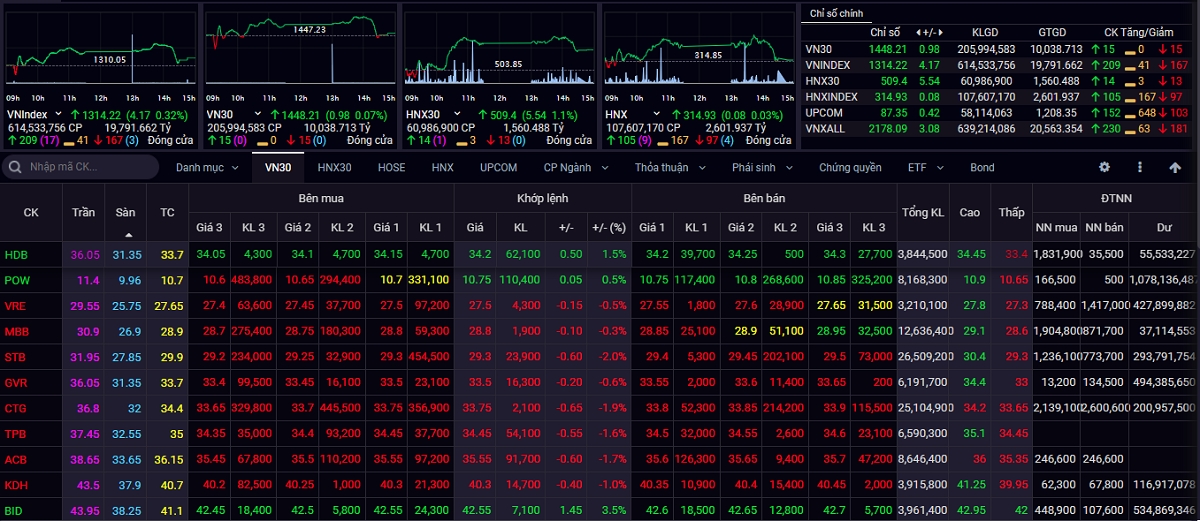
Task: Expand the CP Ngành dropdown
Action: click(574, 167)
